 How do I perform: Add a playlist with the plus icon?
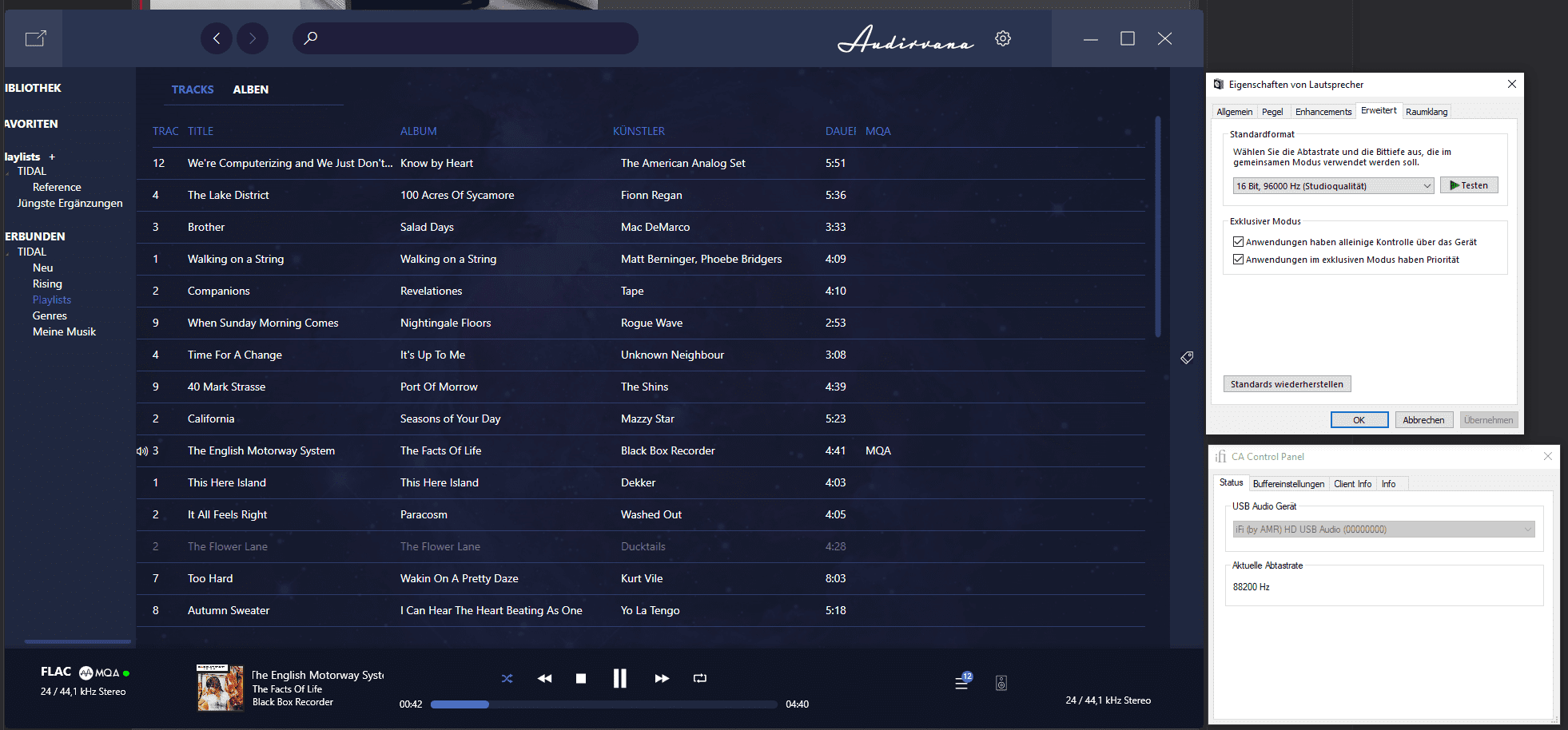coord(52,157)
